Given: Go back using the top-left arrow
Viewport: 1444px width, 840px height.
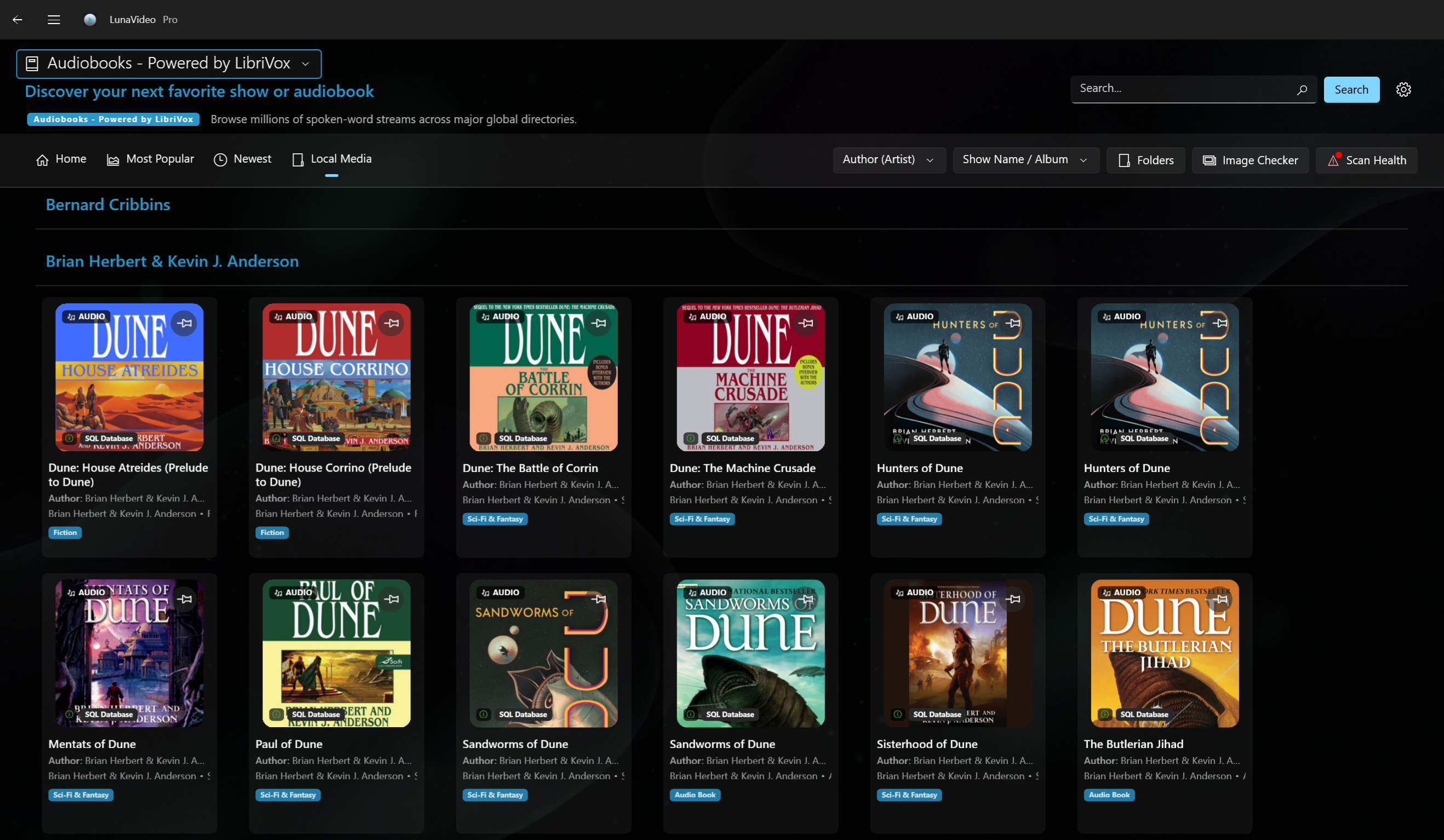Looking at the screenshot, I should pyautogui.click(x=18, y=20).
